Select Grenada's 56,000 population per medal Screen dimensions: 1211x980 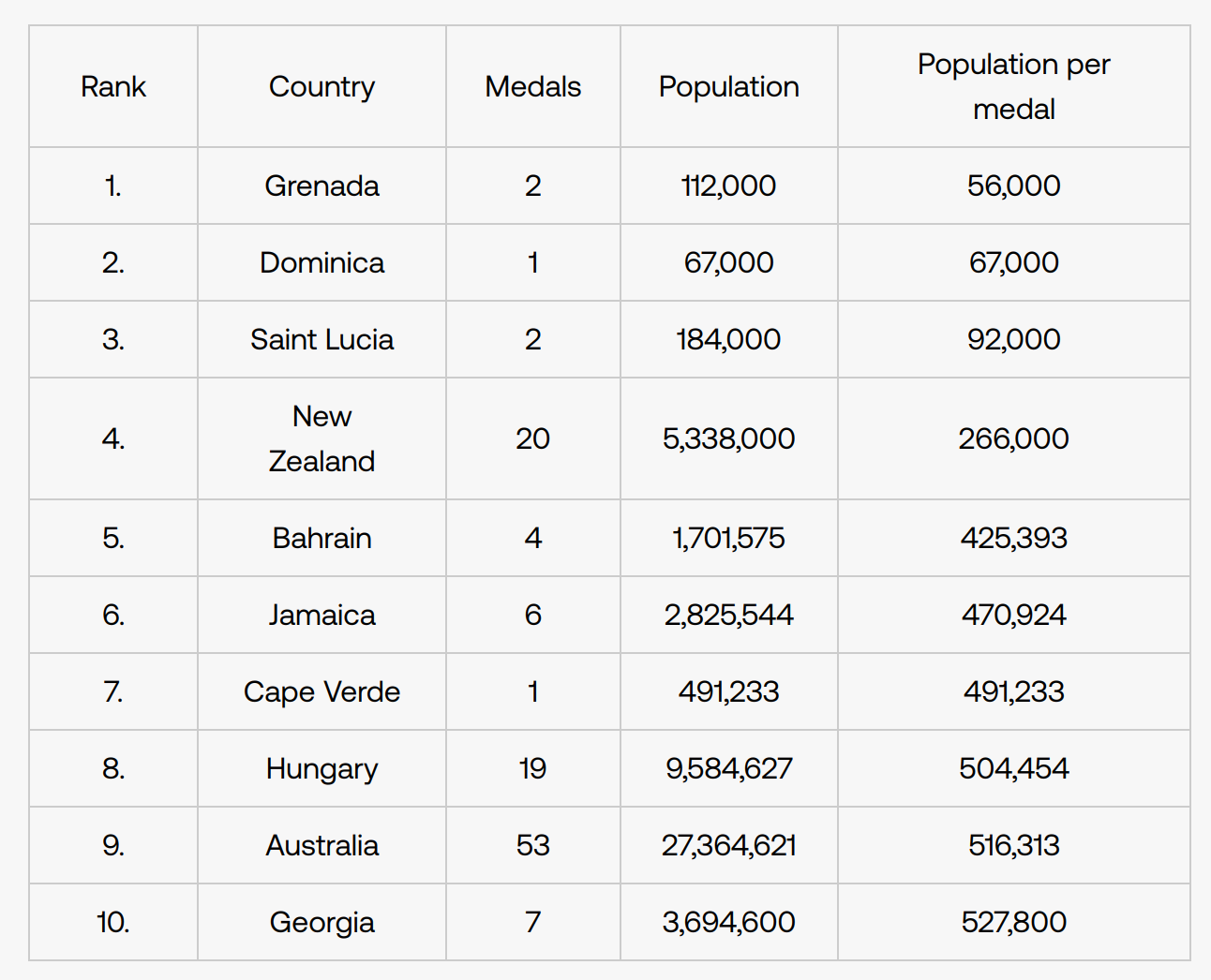point(1013,186)
